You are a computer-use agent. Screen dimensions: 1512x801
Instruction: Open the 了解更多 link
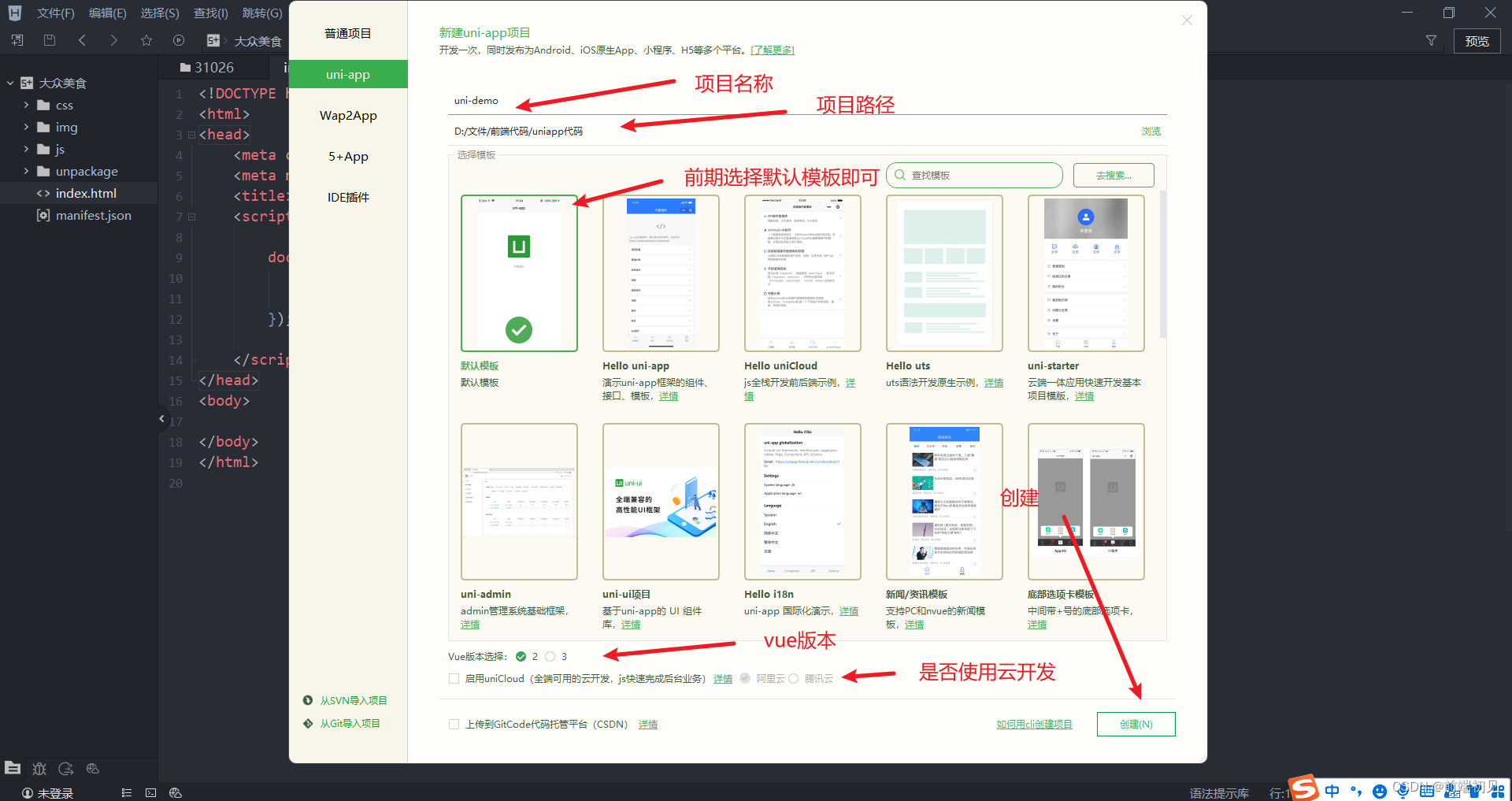(773, 50)
